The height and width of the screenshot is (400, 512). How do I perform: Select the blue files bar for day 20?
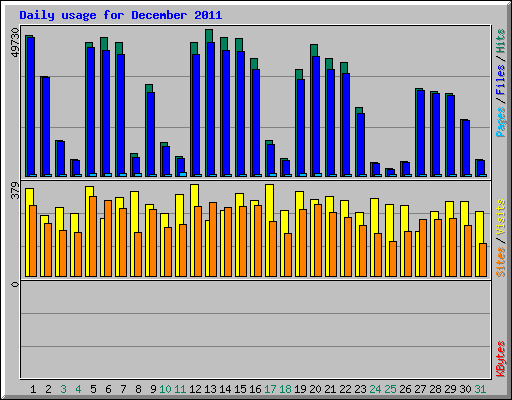tap(316, 116)
